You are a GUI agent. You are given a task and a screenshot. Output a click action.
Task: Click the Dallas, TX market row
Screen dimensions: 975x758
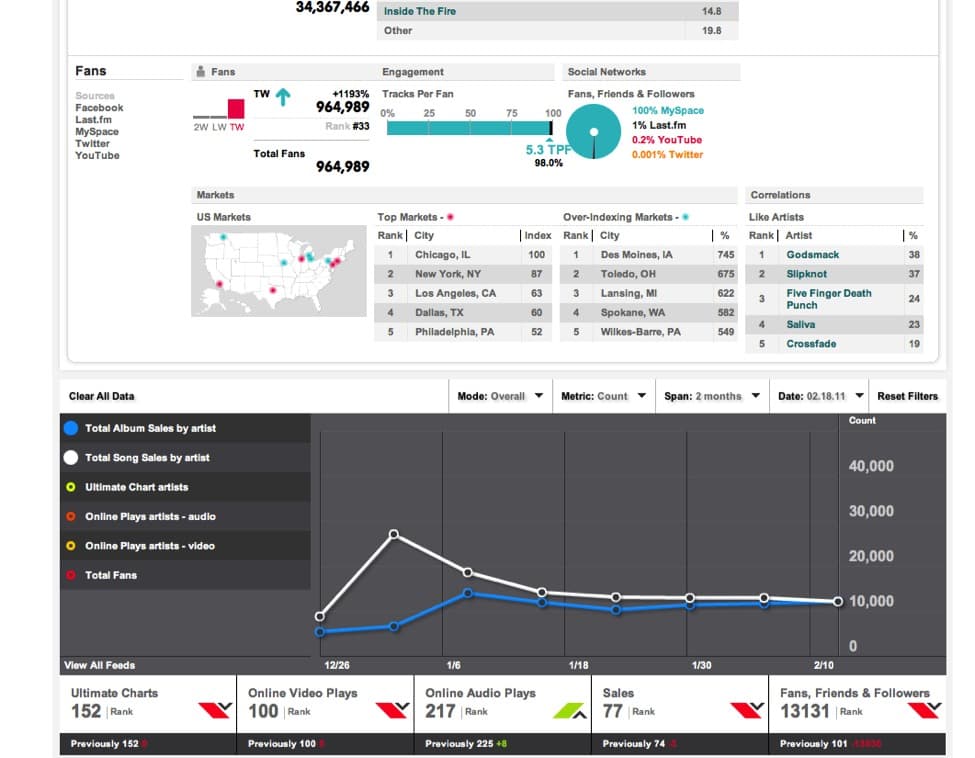click(x=463, y=312)
